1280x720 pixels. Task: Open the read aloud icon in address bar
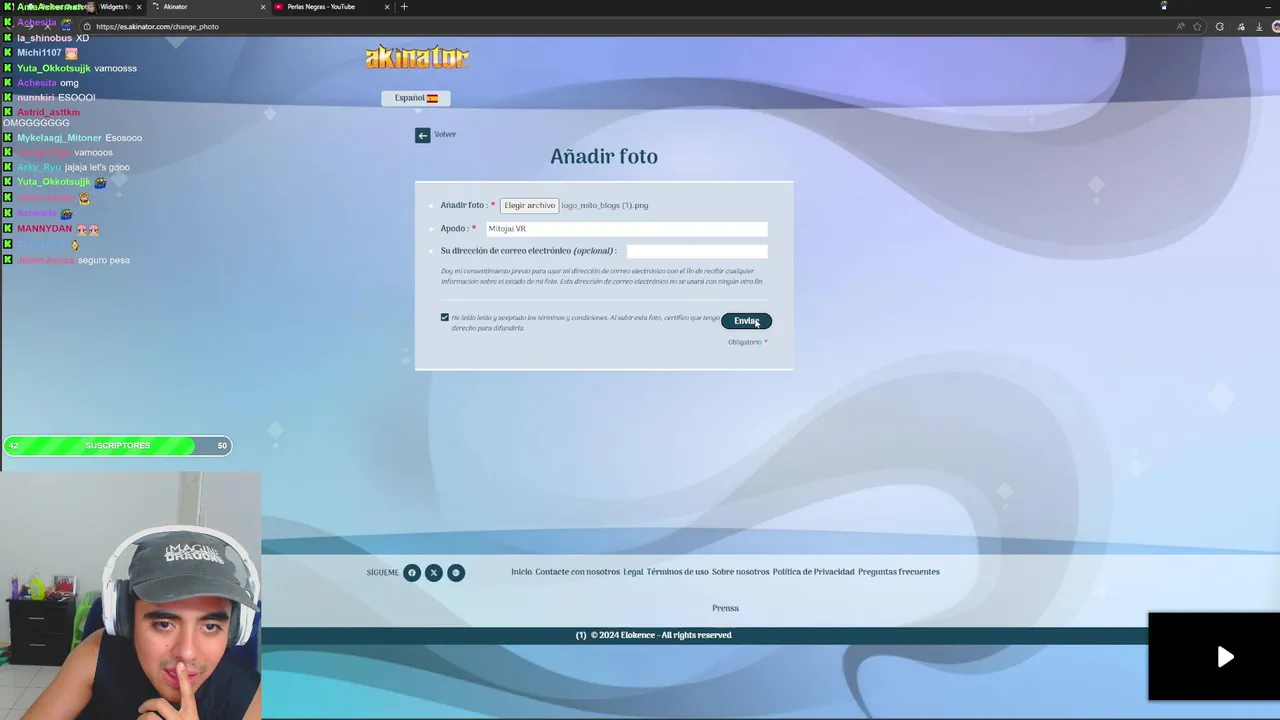(x=1181, y=27)
